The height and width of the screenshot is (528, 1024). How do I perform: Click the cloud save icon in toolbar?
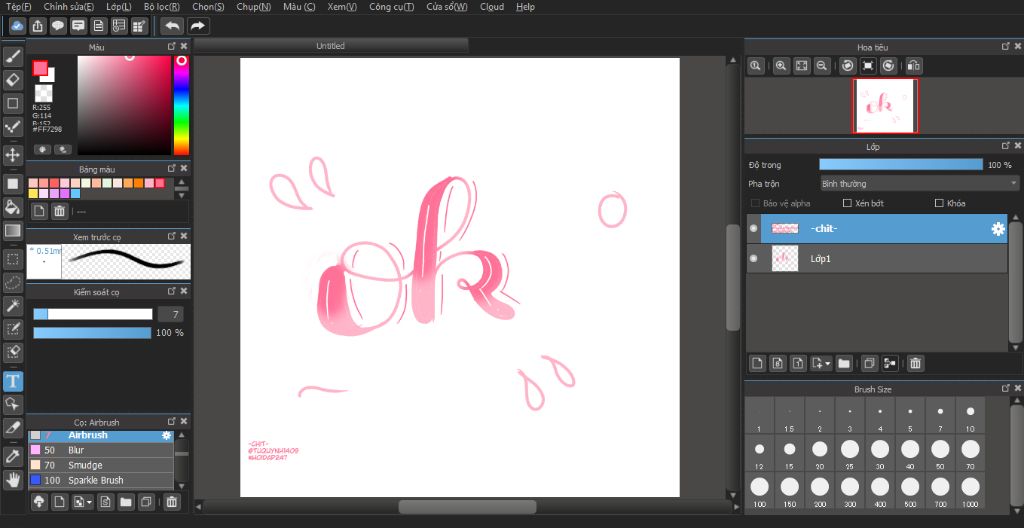coord(18,26)
